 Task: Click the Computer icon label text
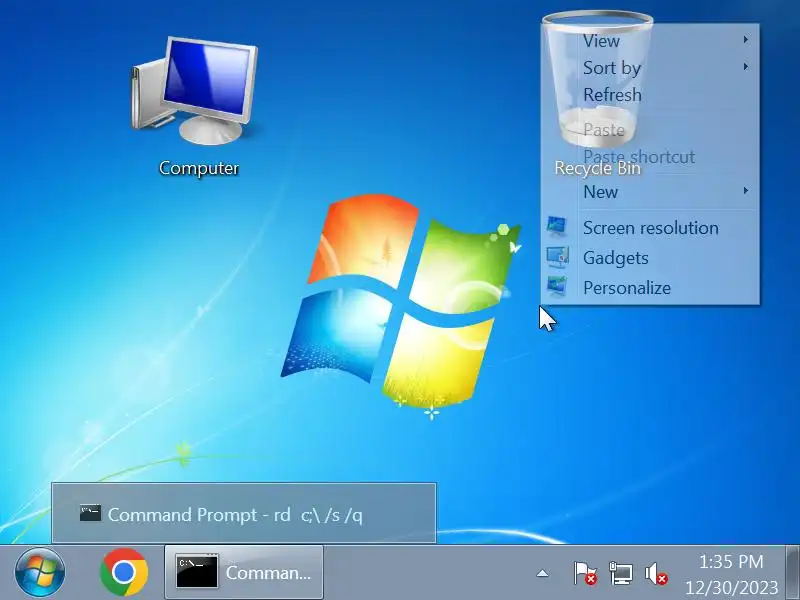[199, 168]
